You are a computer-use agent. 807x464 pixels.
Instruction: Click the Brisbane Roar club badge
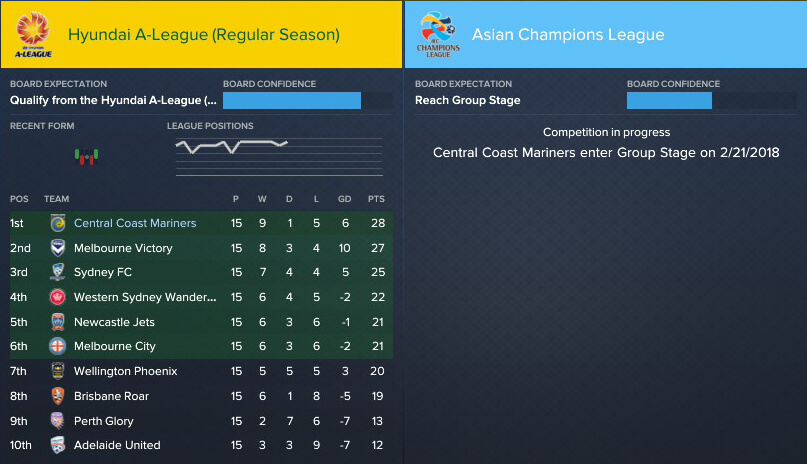point(58,396)
